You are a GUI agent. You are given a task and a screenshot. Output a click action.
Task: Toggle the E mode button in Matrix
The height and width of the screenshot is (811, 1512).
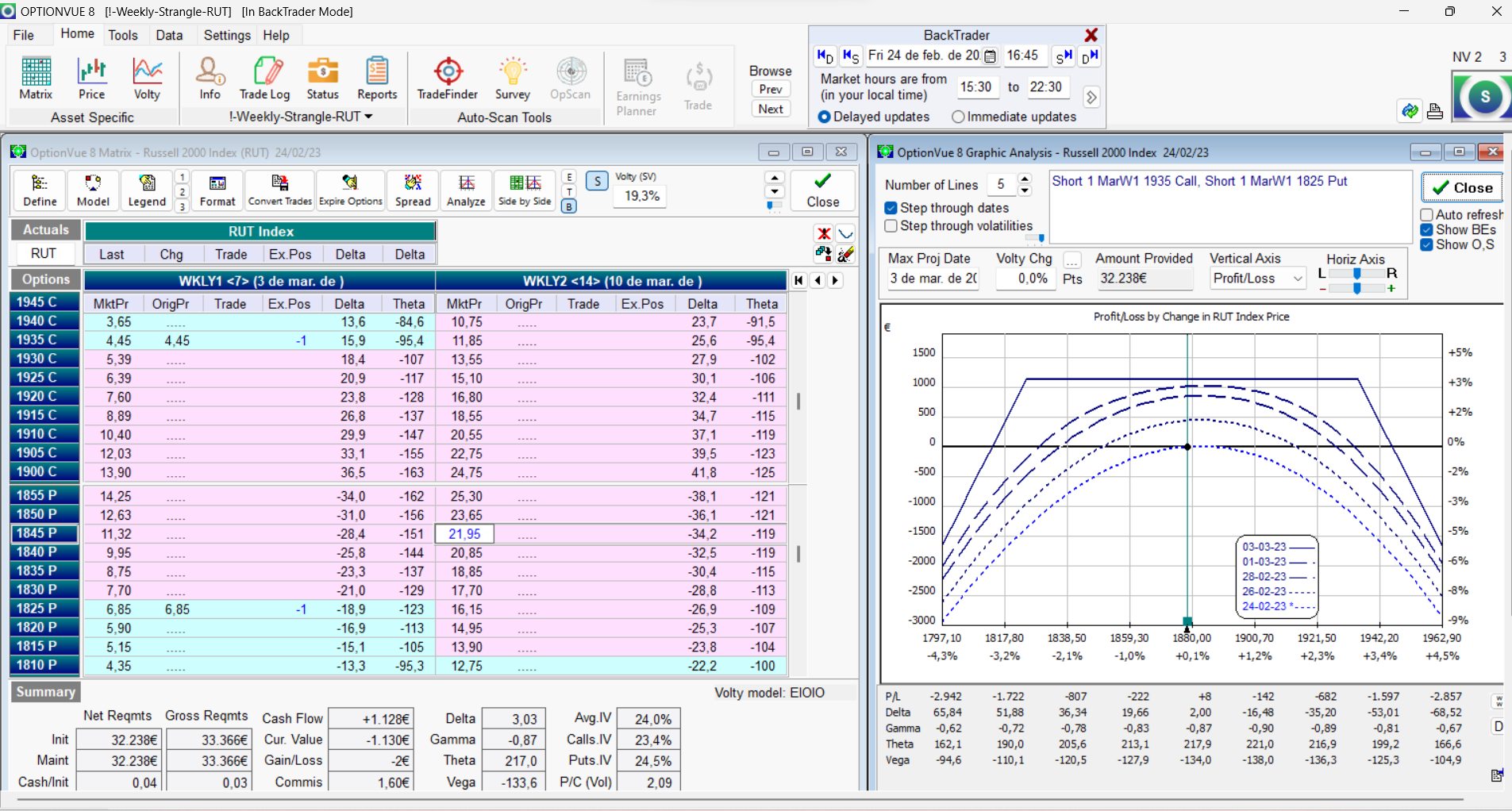[x=569, y=177]
